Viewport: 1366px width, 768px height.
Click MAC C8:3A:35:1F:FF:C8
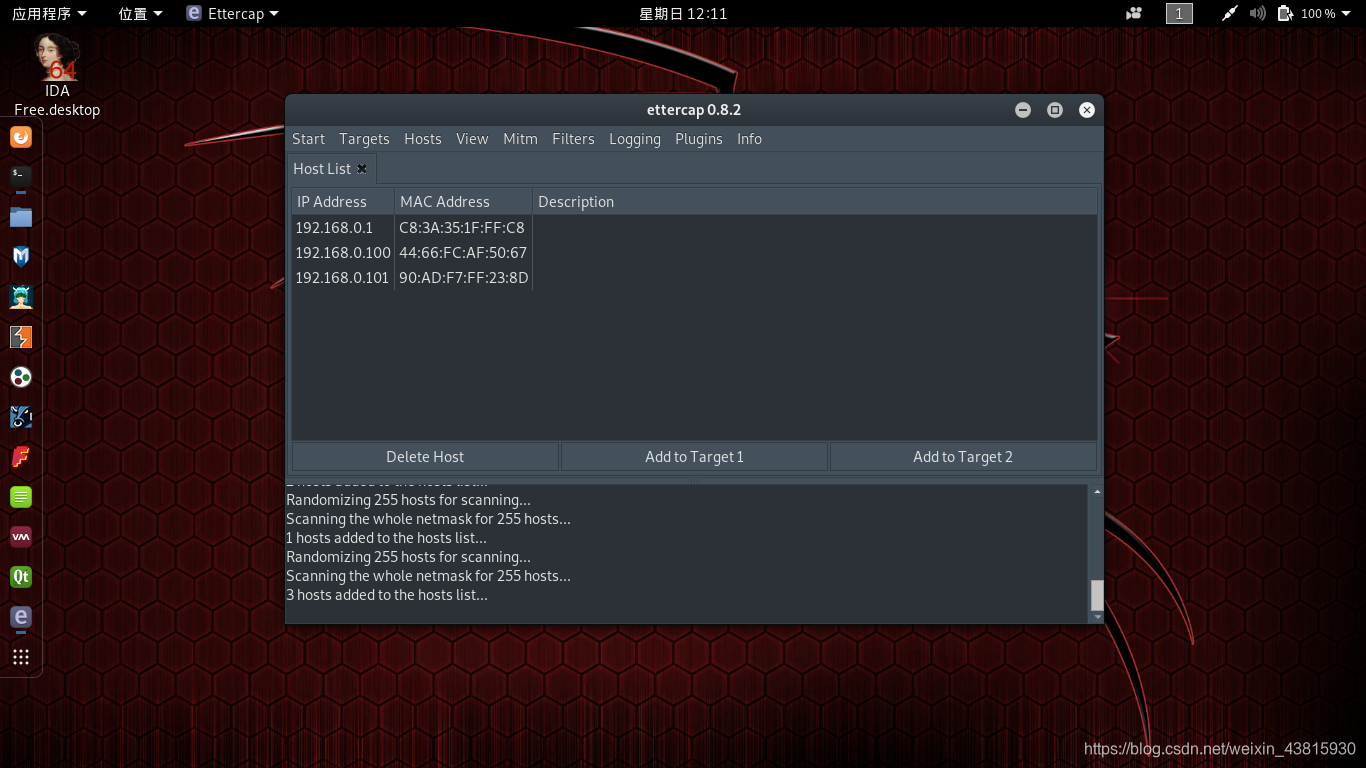[x=462, y=228]
